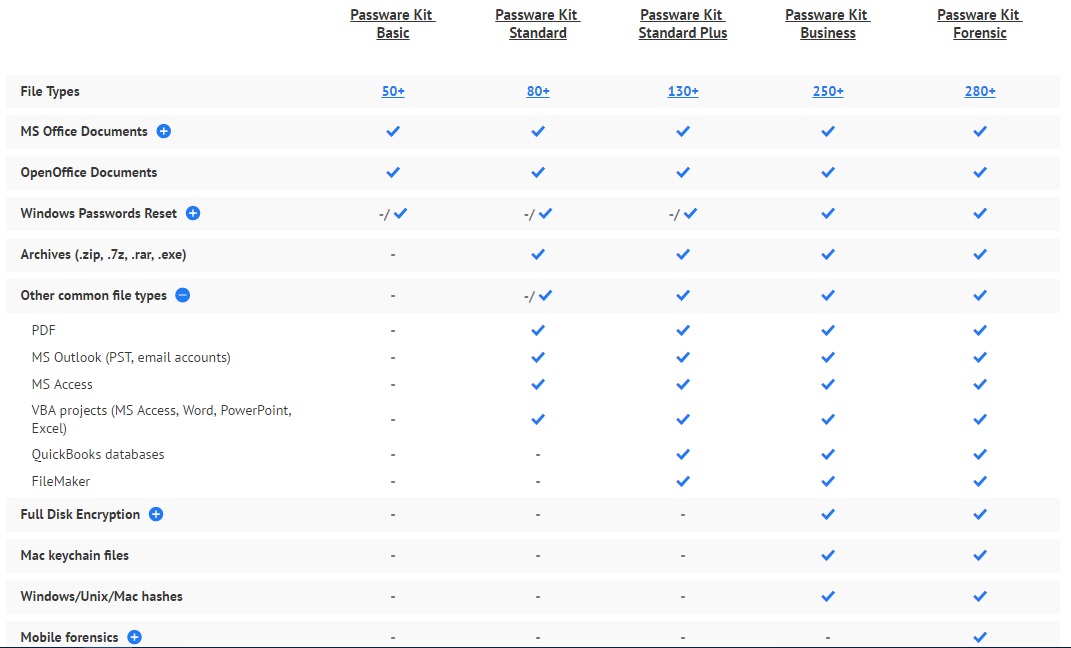Open Passware Kit Standard Plus link

tap(682, 24)
